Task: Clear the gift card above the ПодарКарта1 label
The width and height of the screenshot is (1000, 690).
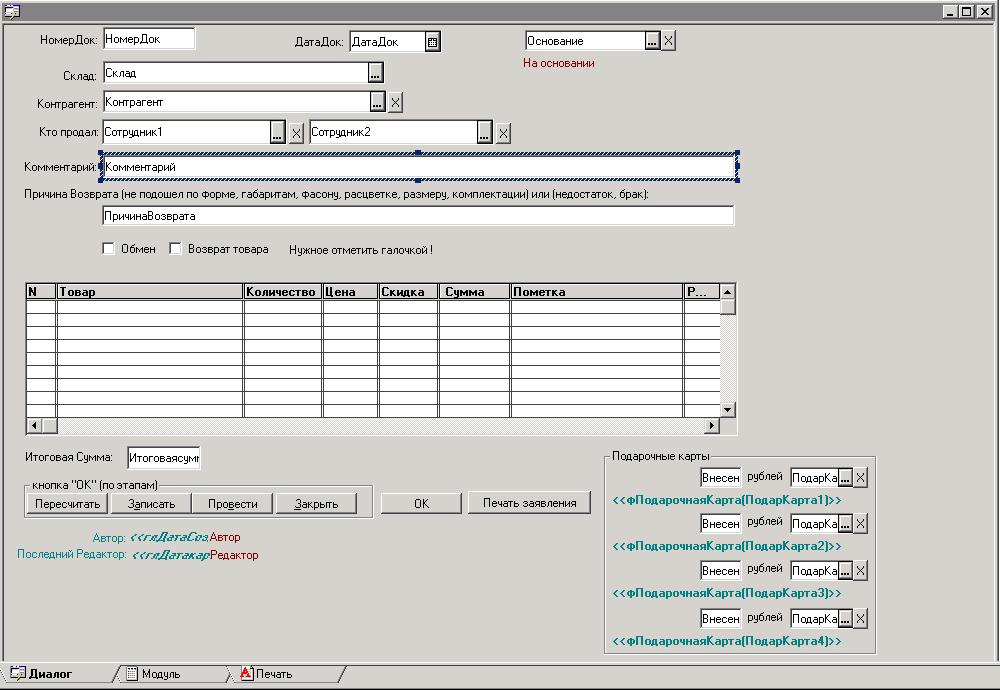Action: coord(860,478)
